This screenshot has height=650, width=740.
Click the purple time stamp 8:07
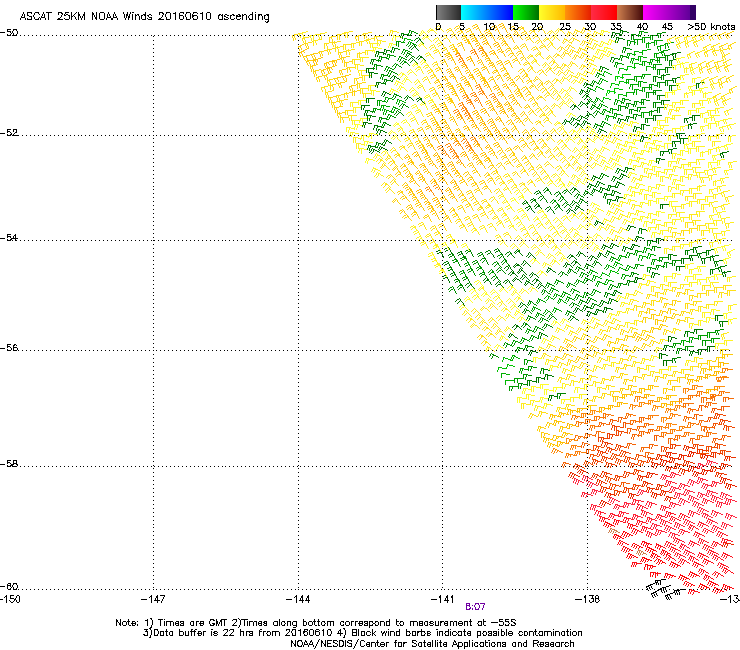pos(475,607)
